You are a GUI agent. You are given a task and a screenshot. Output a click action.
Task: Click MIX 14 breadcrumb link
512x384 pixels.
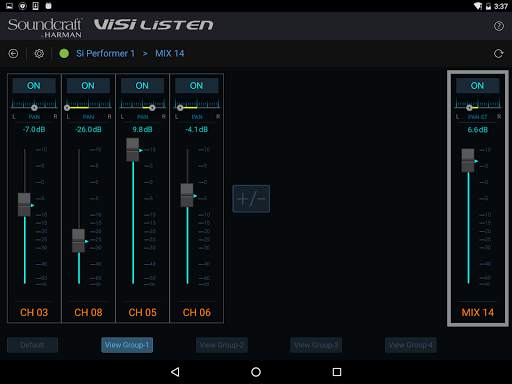(x=170, y=53)
